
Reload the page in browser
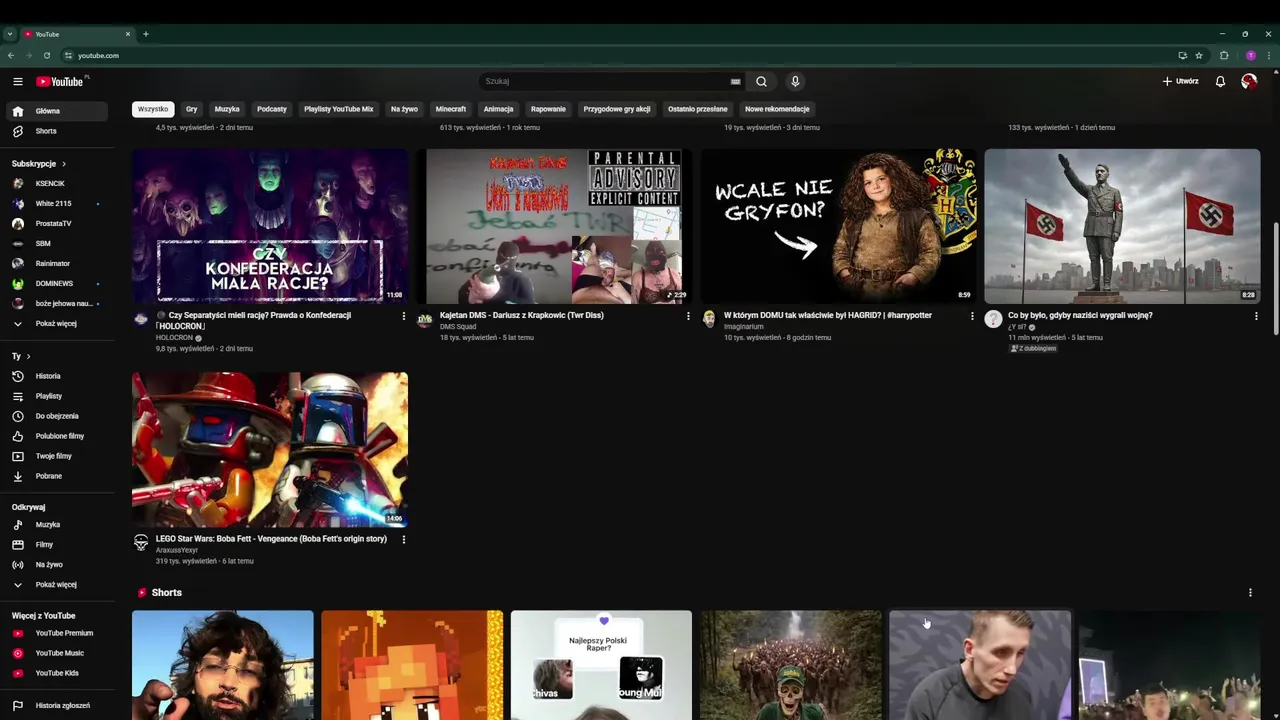coord(47,55)
